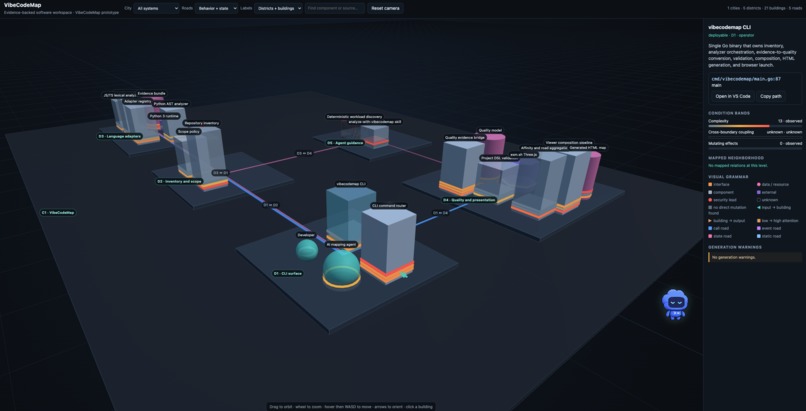Open the City 'All systems' dropdown

point(156,8)
